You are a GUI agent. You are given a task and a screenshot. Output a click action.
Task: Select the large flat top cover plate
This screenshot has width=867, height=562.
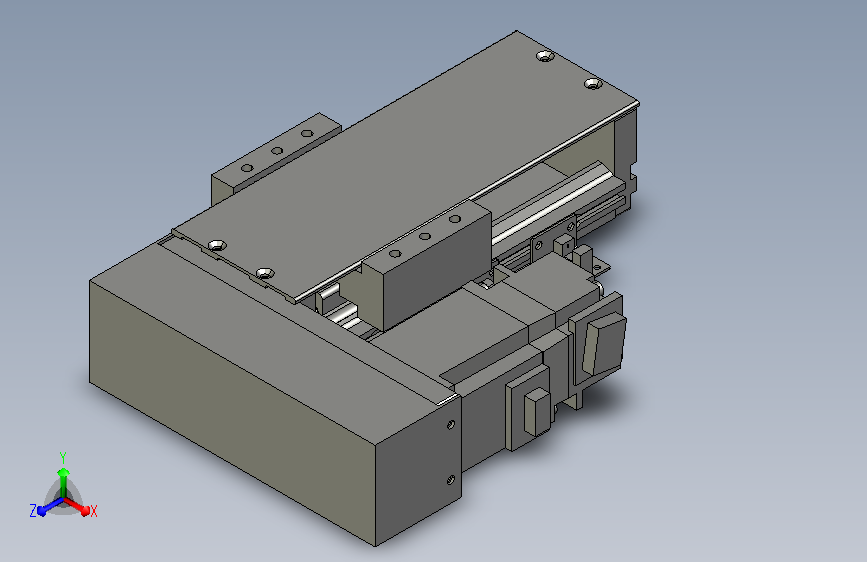point(406,166)
